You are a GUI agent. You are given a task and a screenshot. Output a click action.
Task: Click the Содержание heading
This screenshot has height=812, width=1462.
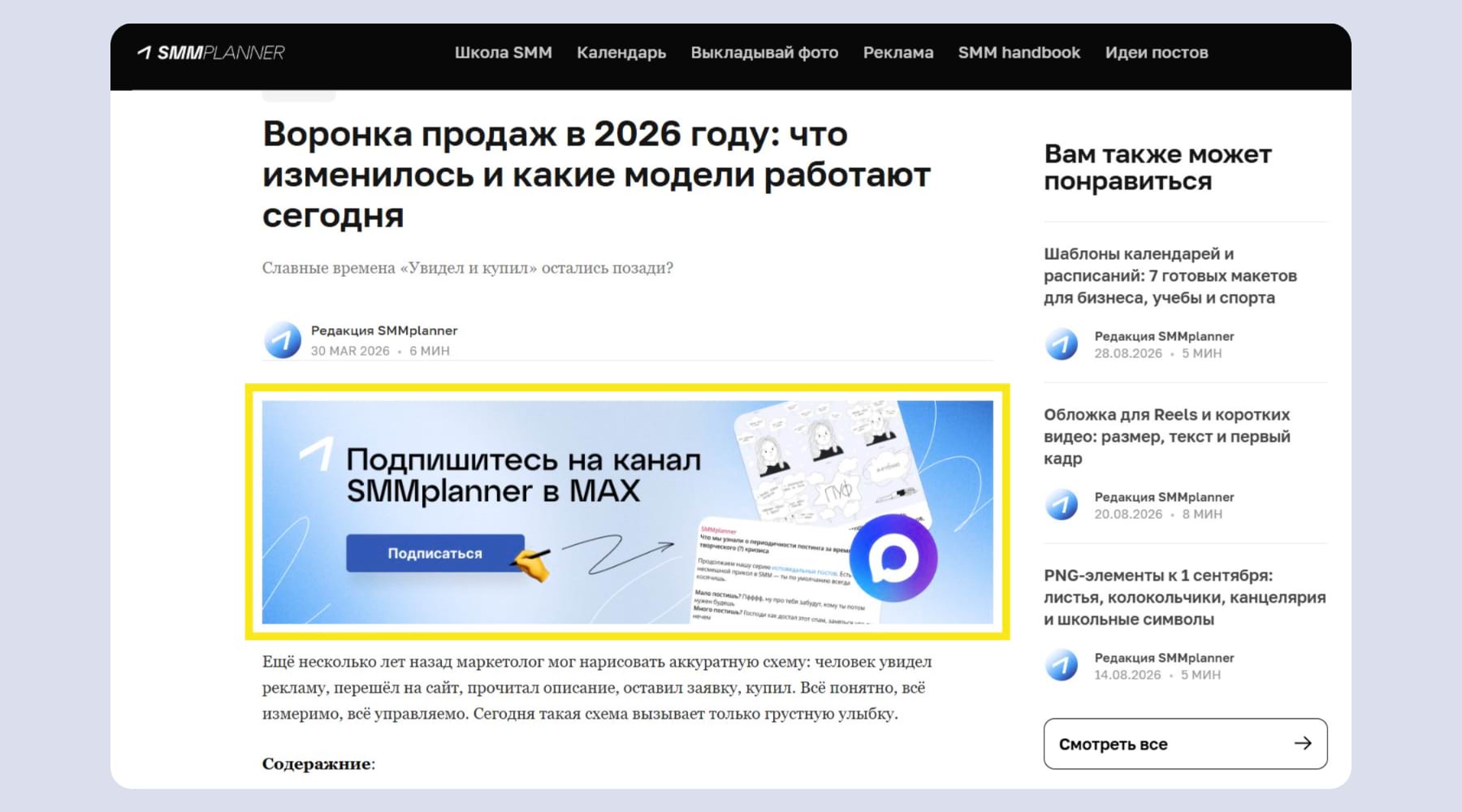(x=318, y=764)
